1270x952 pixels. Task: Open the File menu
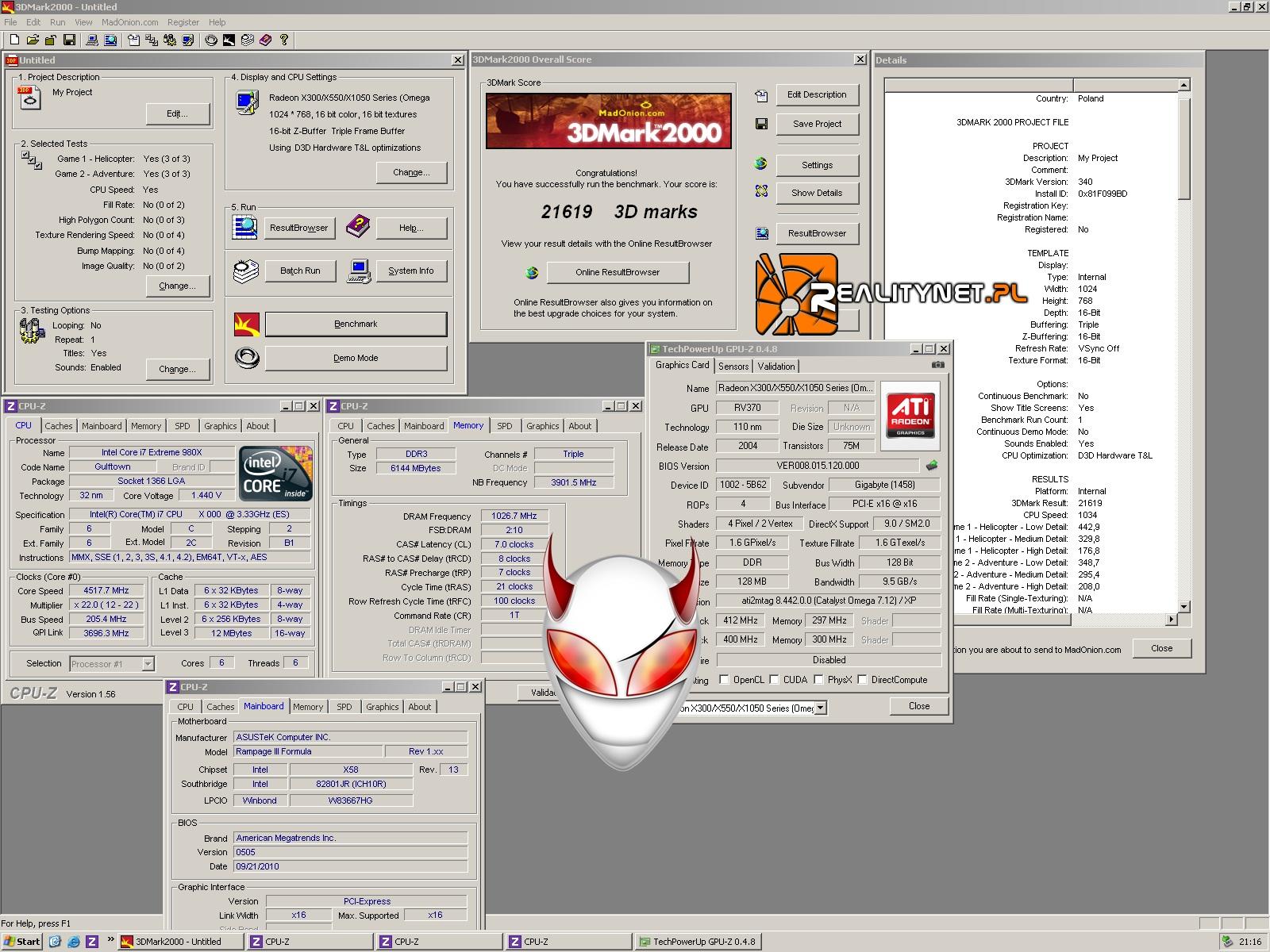pos(10,22)
